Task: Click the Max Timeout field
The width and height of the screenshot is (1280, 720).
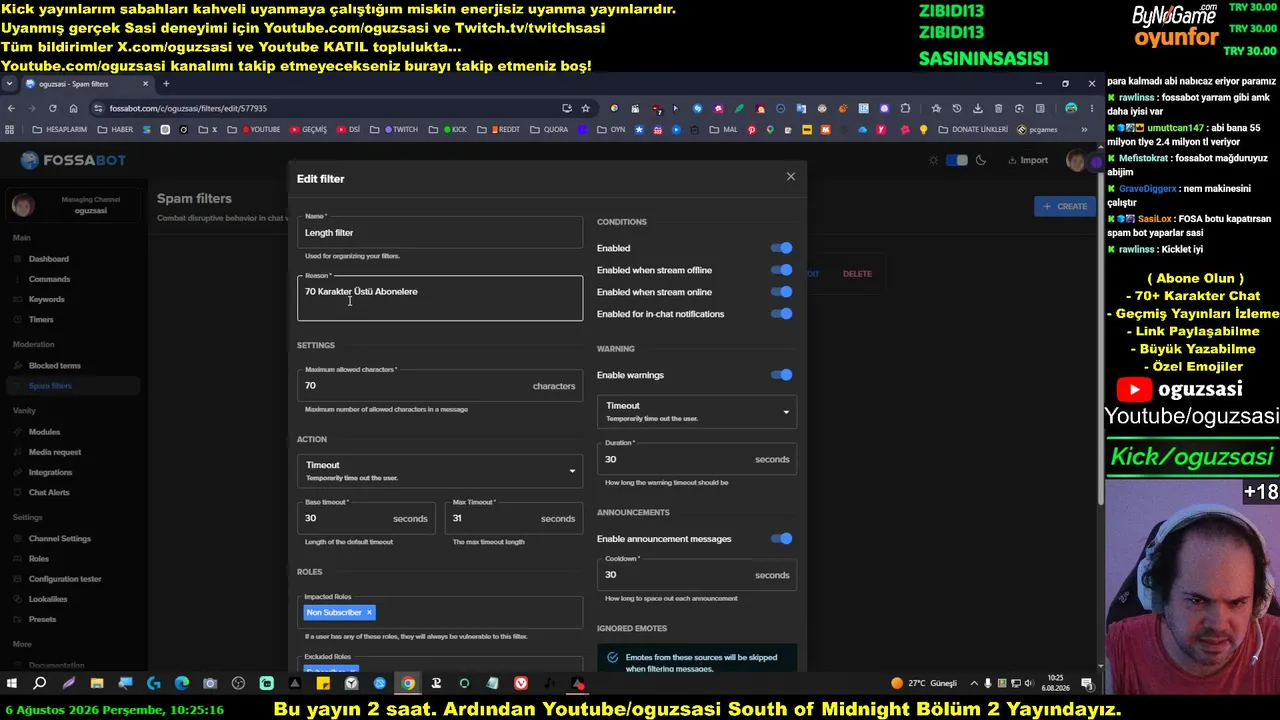Action: [x=514, y=517]
